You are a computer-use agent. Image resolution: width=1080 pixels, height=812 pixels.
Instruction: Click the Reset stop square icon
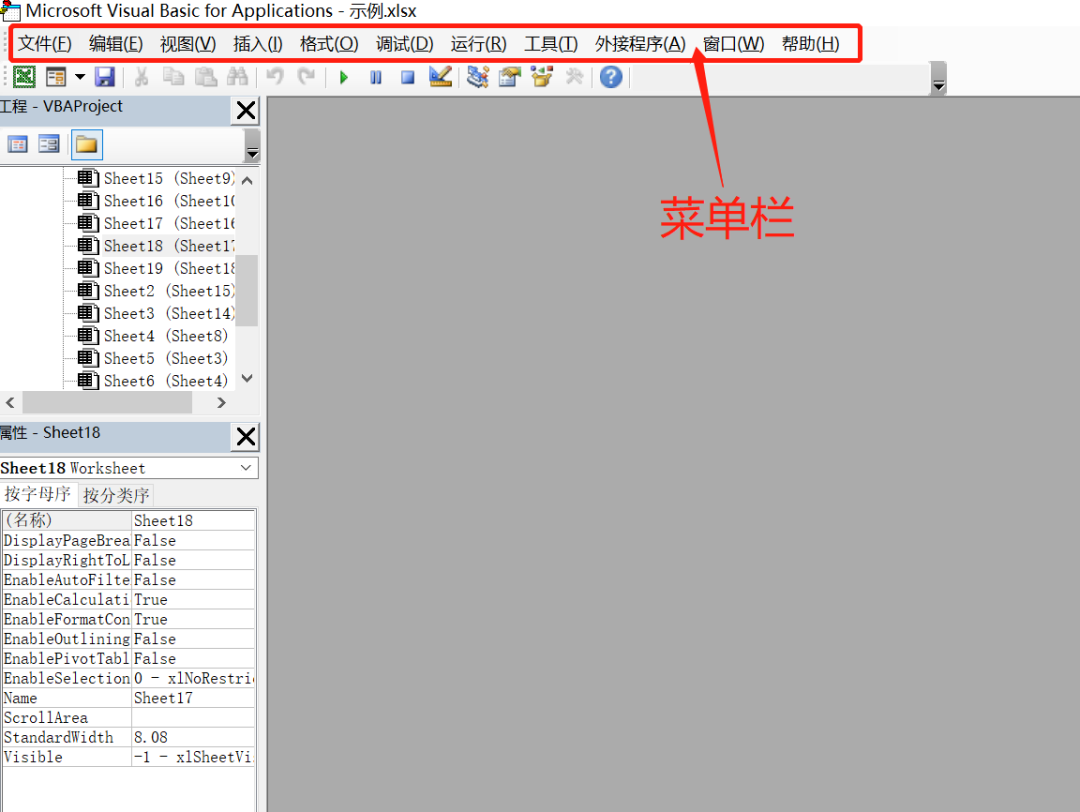point(408,77)
